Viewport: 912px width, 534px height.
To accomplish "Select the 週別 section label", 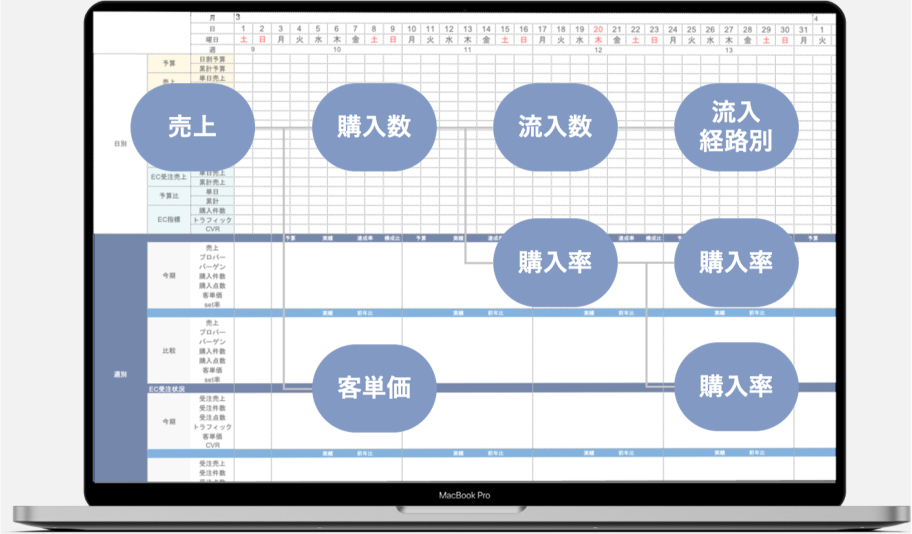I will tap(119, 372).
